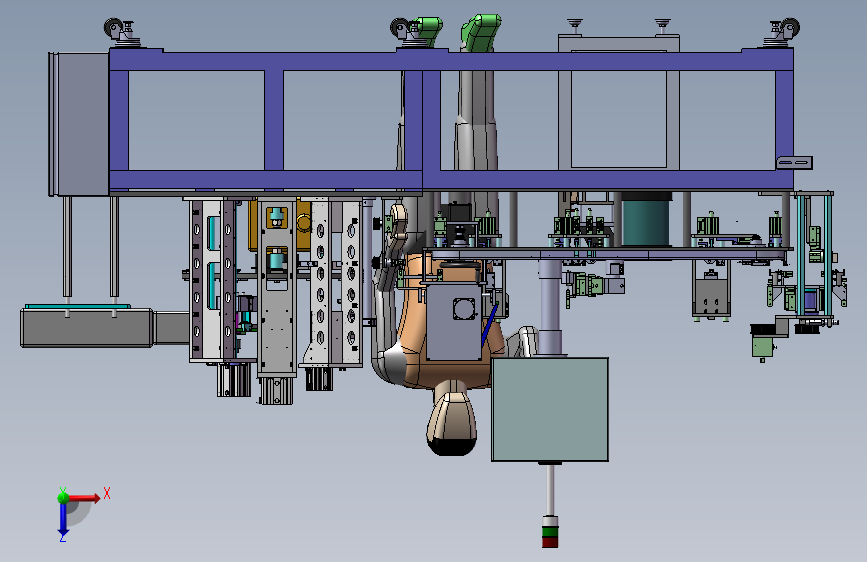Select the slotted bracket on frame's right side
The height and width of the screenshot is (562, 867).
point(794,163)
